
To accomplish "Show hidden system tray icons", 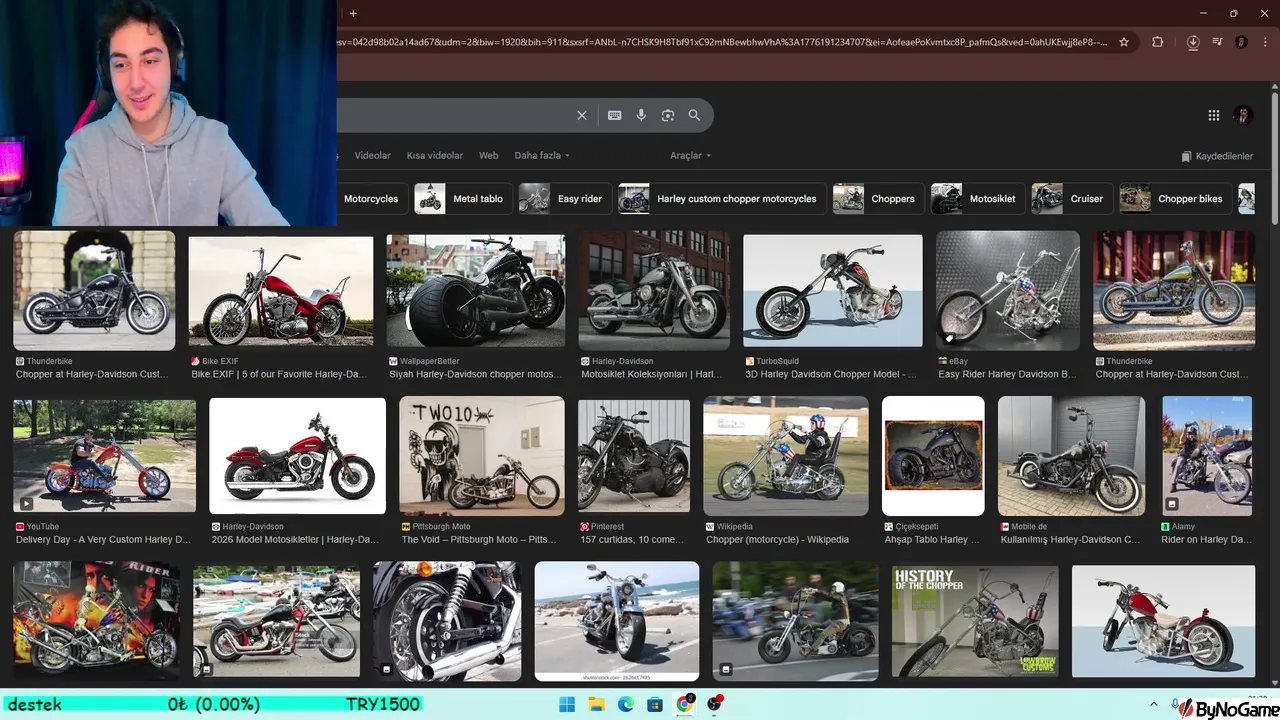I will coord(1153,705).
